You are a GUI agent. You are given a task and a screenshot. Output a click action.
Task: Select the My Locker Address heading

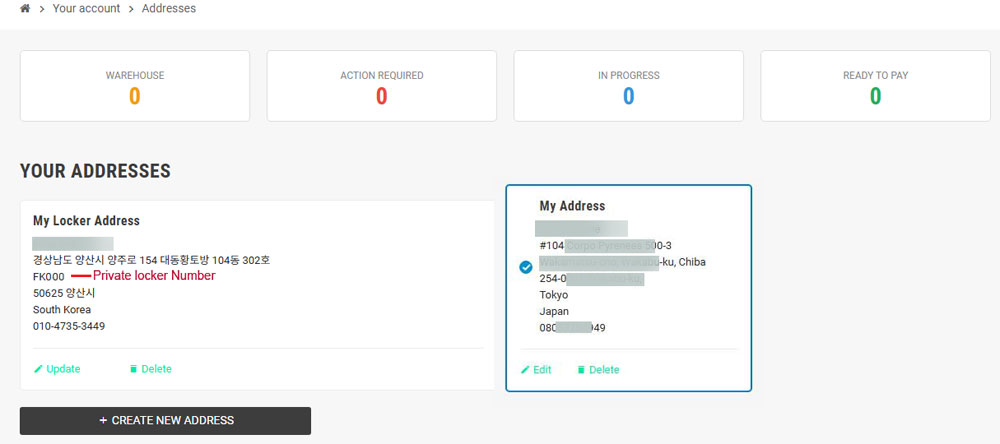pyautogui.click(x=86, y=221)
